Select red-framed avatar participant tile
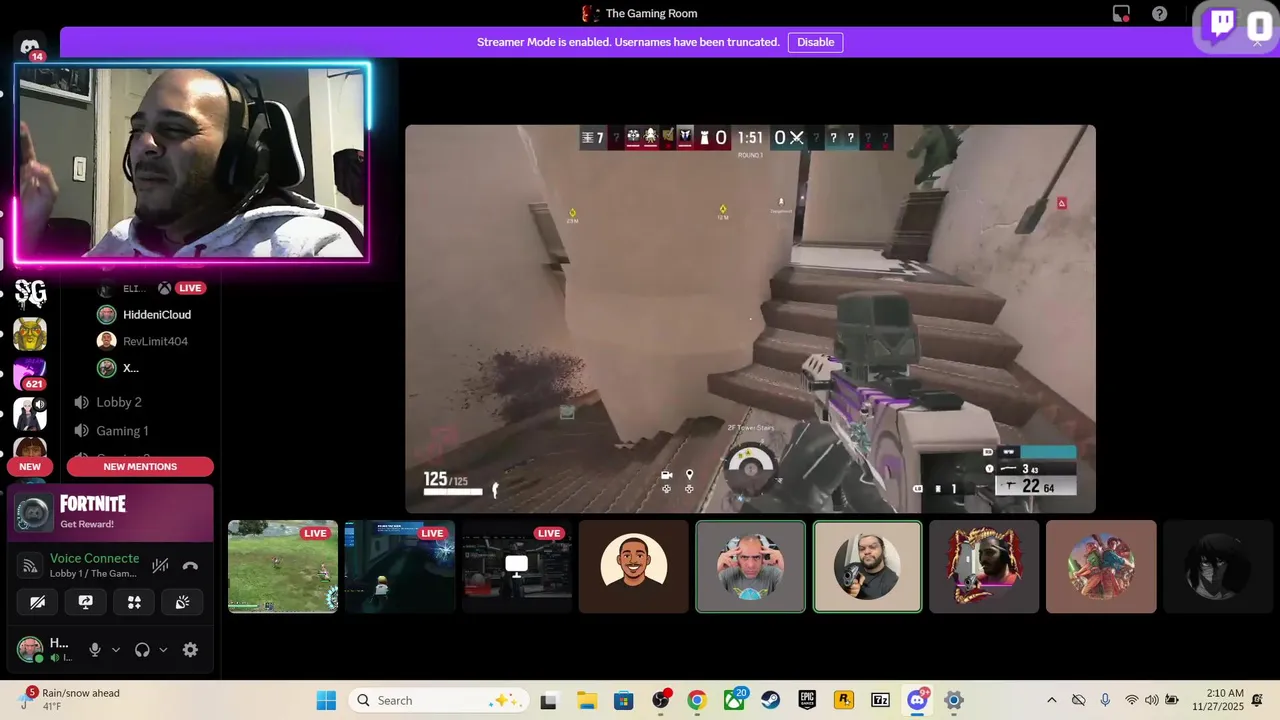The image size is (1280, 720). (x=985, y=566)
